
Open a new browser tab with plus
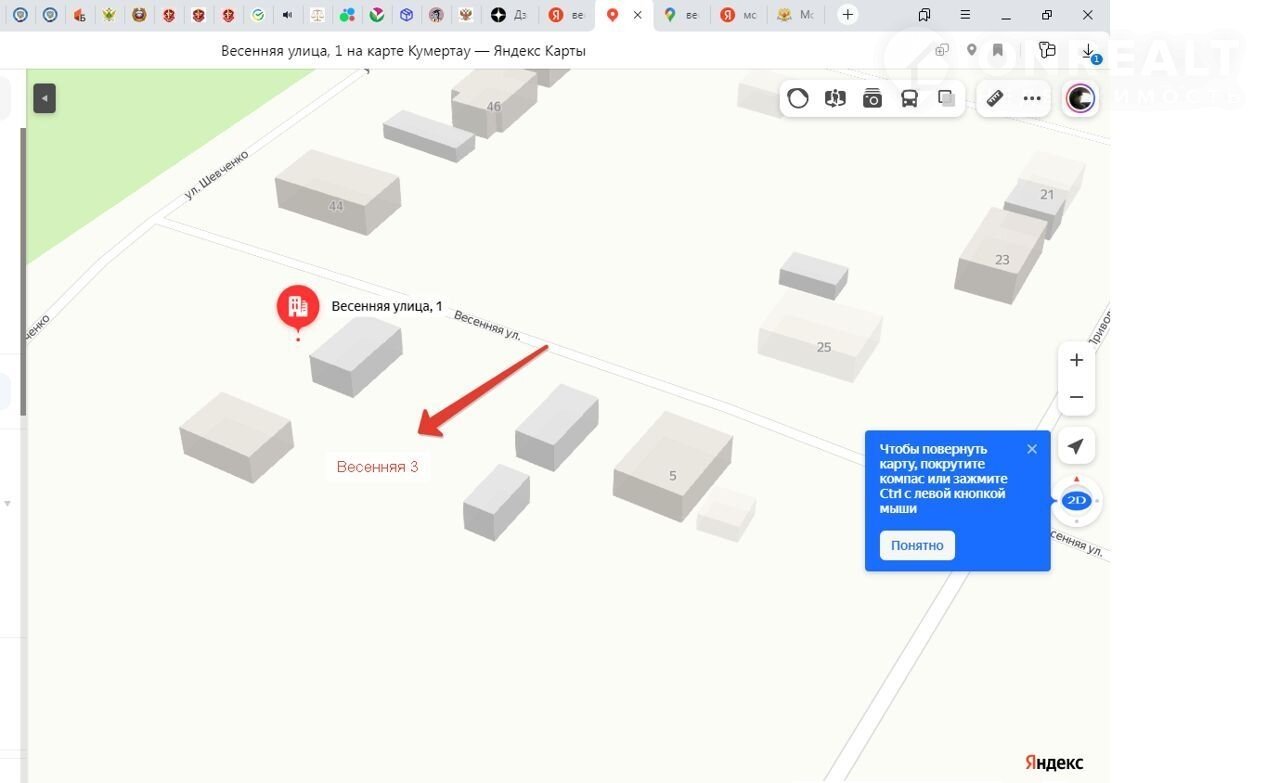(x=847, y=15)
